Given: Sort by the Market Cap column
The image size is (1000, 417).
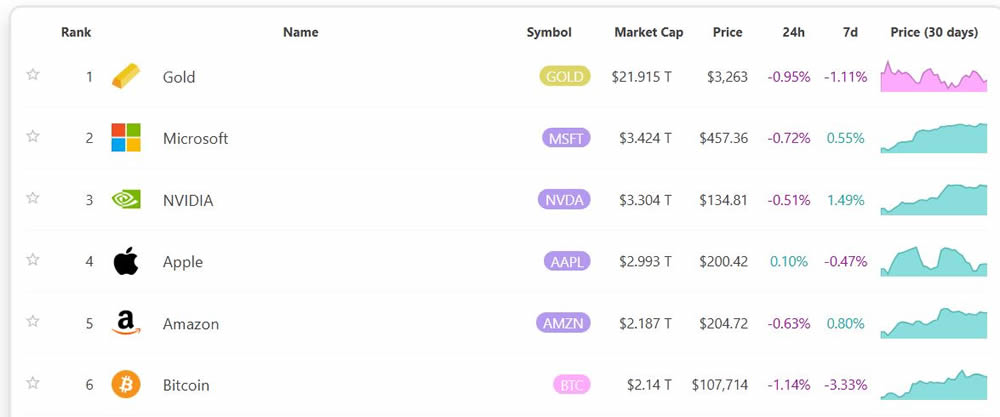Looking at the screenshot, I should pos(649,32).
